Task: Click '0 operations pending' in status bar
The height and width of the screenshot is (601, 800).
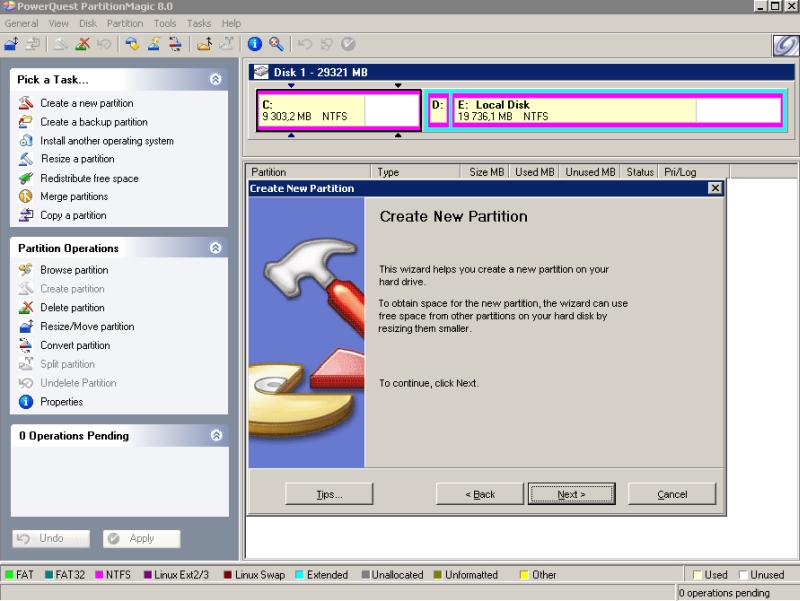Action: [724, 593]
